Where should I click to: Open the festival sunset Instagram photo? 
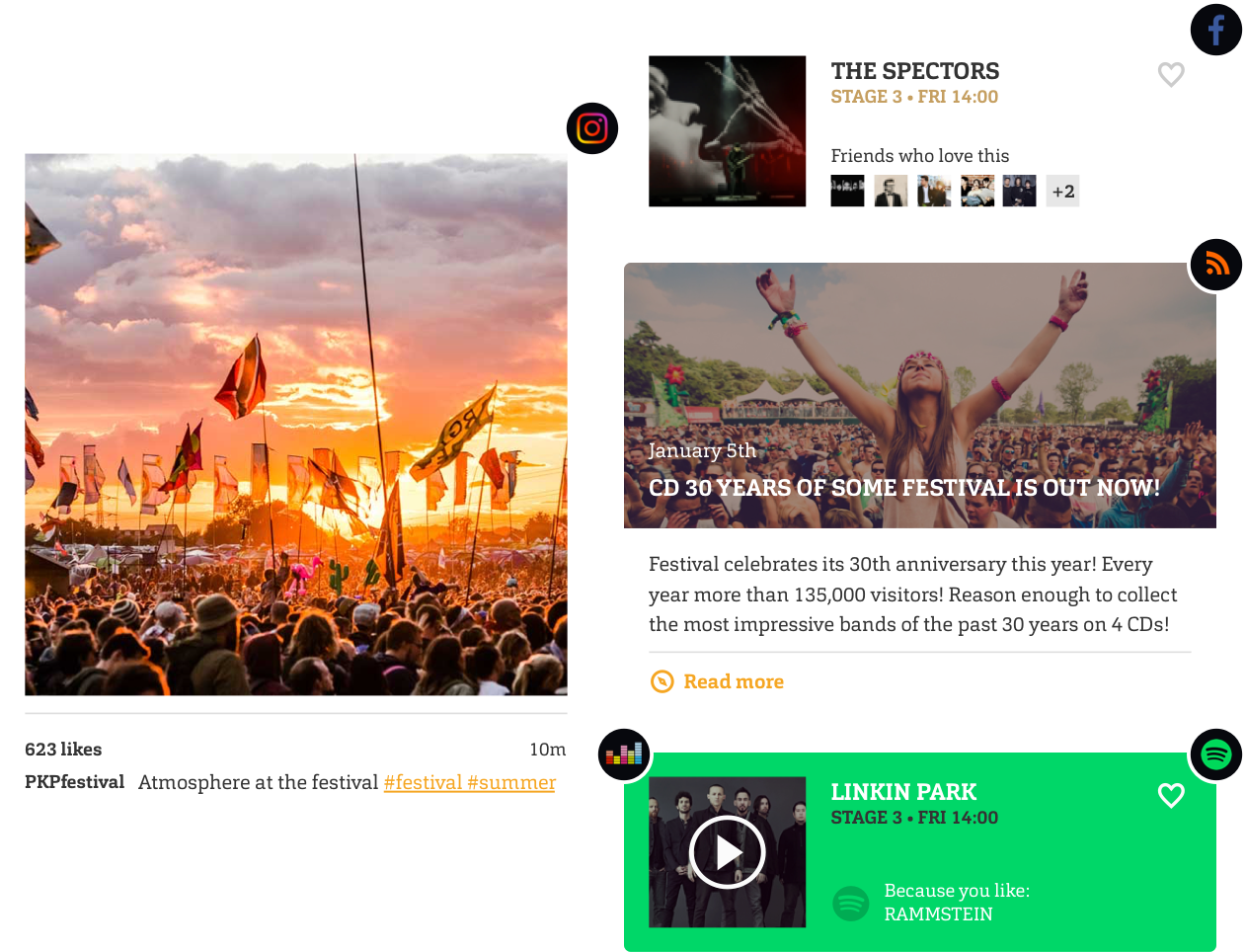tap(296, 425)
